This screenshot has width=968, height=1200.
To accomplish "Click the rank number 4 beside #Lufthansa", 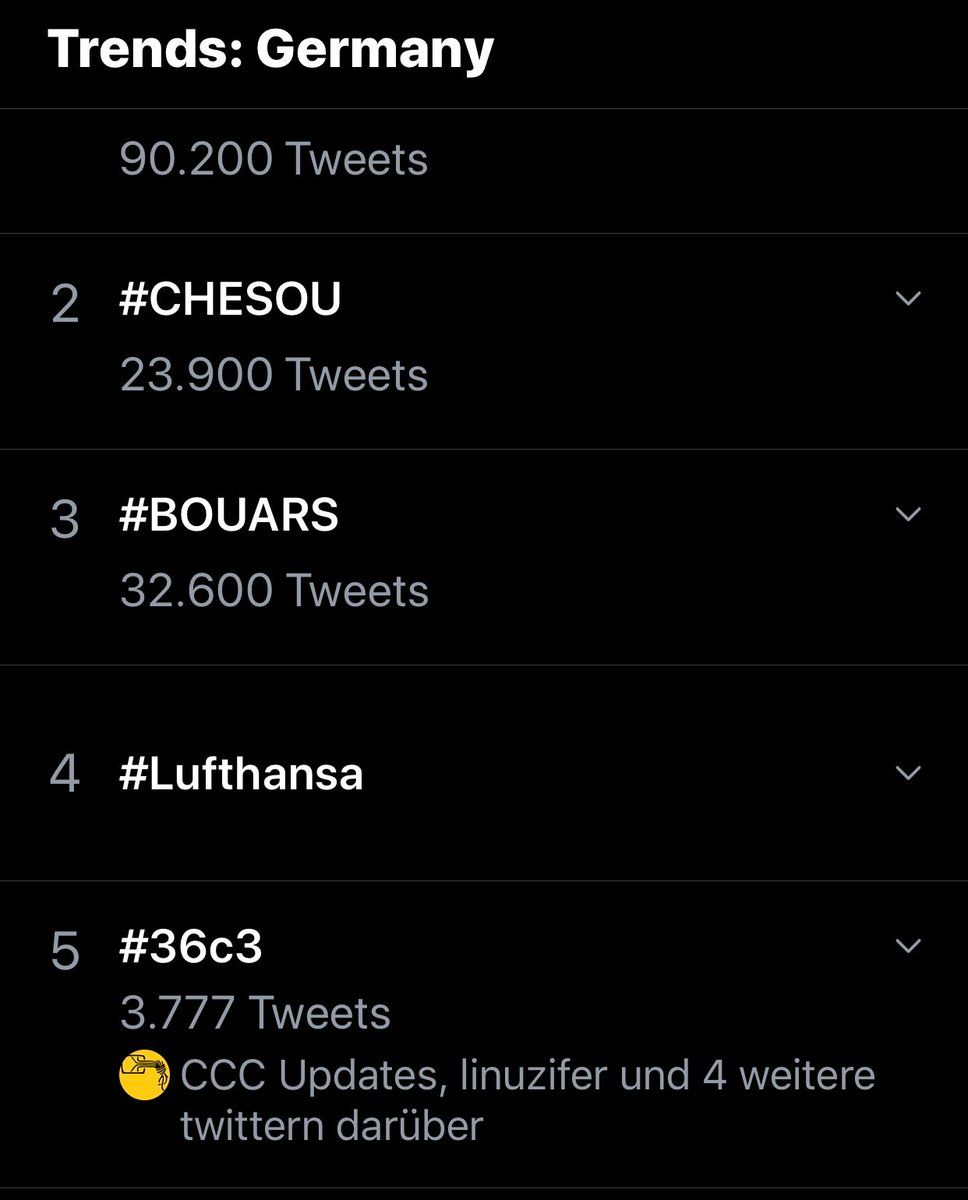I will tap(65, 775).
